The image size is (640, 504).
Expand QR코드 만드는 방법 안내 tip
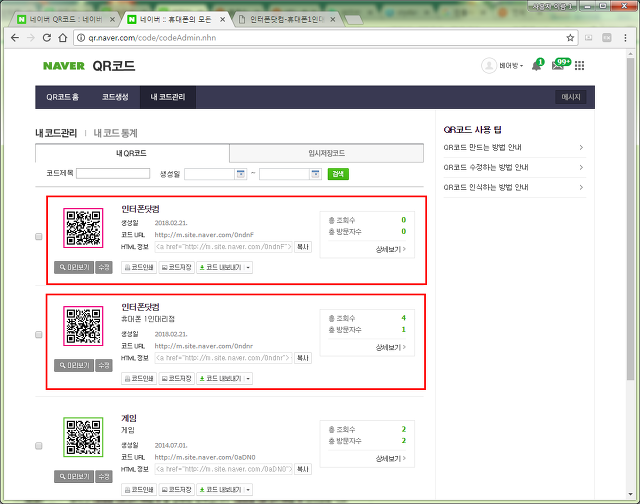coord(514,147)
